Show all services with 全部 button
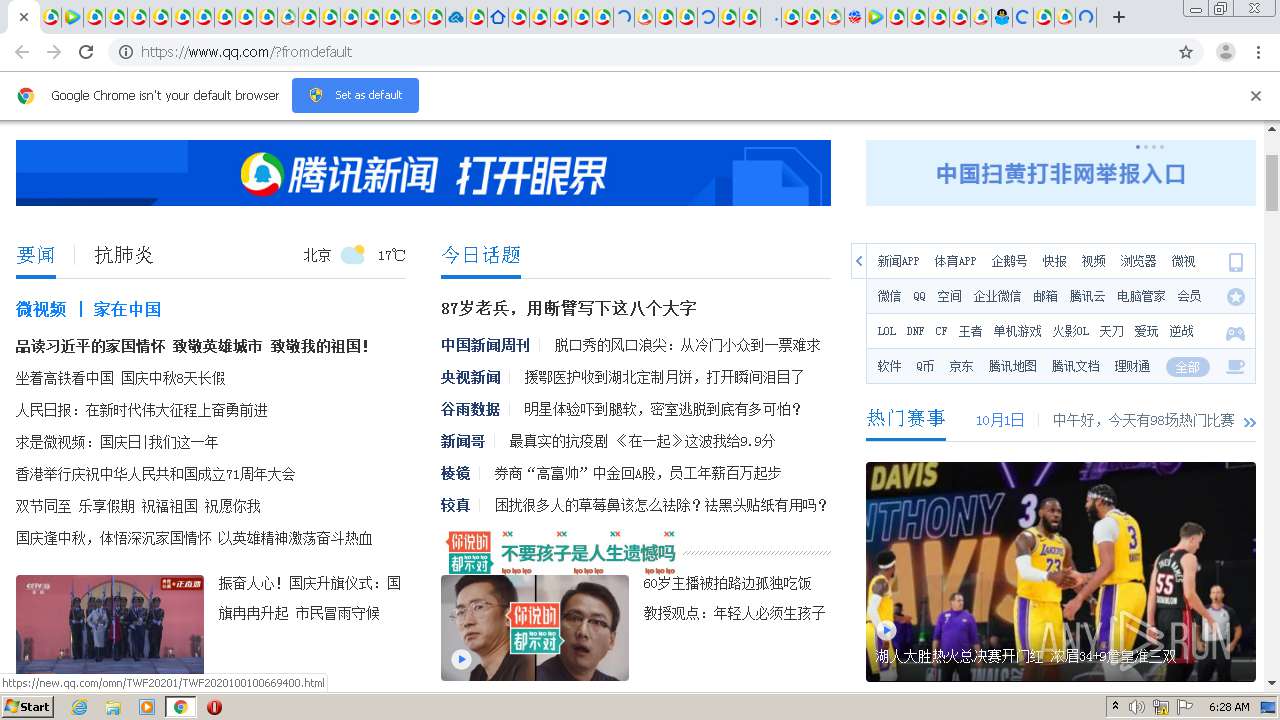 click(1187, 367)
